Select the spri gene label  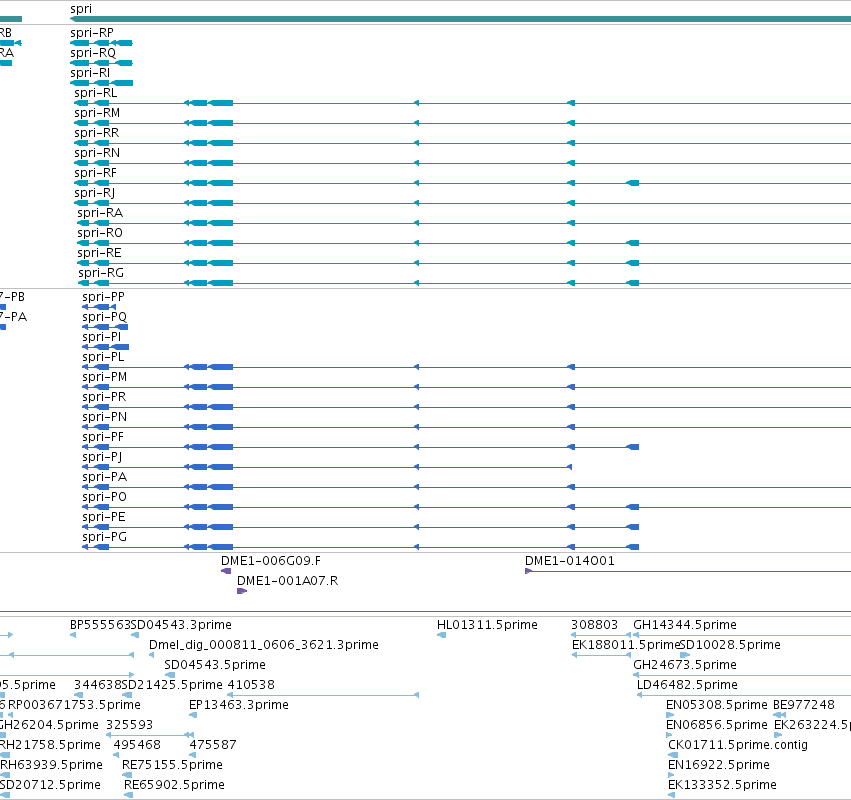coord(81,9)
